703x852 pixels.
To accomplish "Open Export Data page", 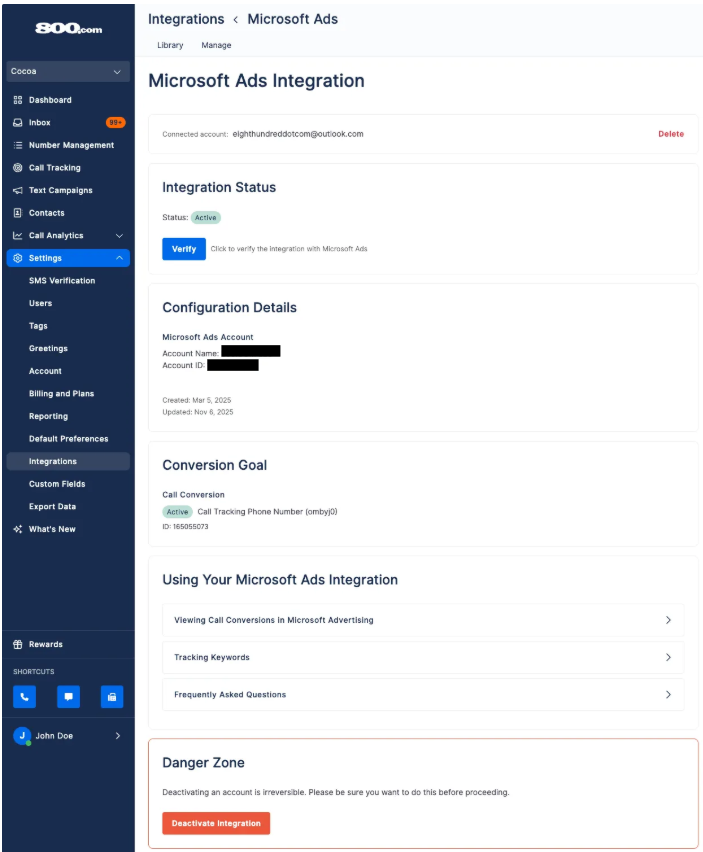I will (52, 506).
